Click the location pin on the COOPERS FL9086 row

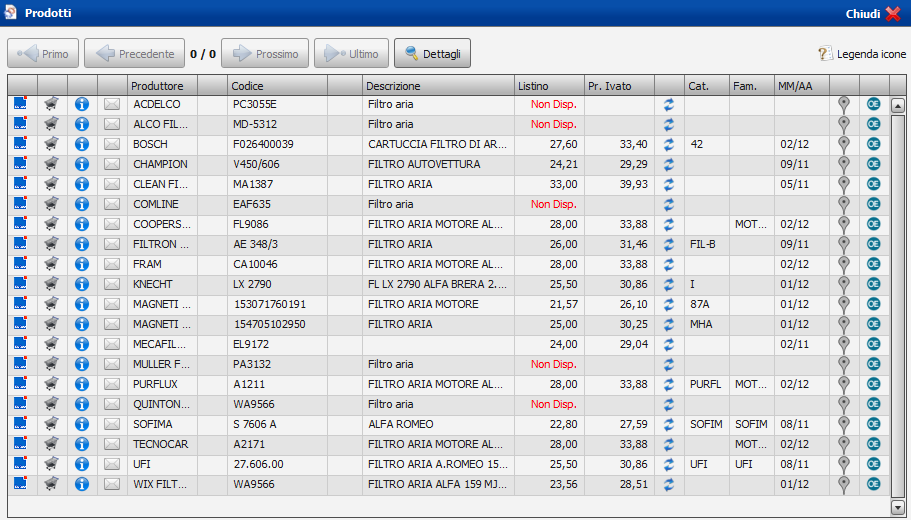[844, 225]
